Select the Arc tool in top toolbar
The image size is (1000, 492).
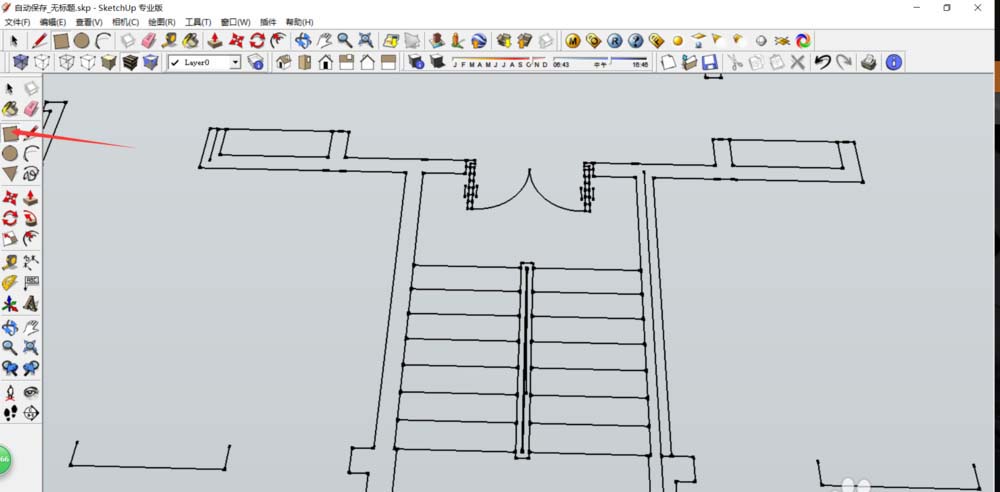point(103,41)
